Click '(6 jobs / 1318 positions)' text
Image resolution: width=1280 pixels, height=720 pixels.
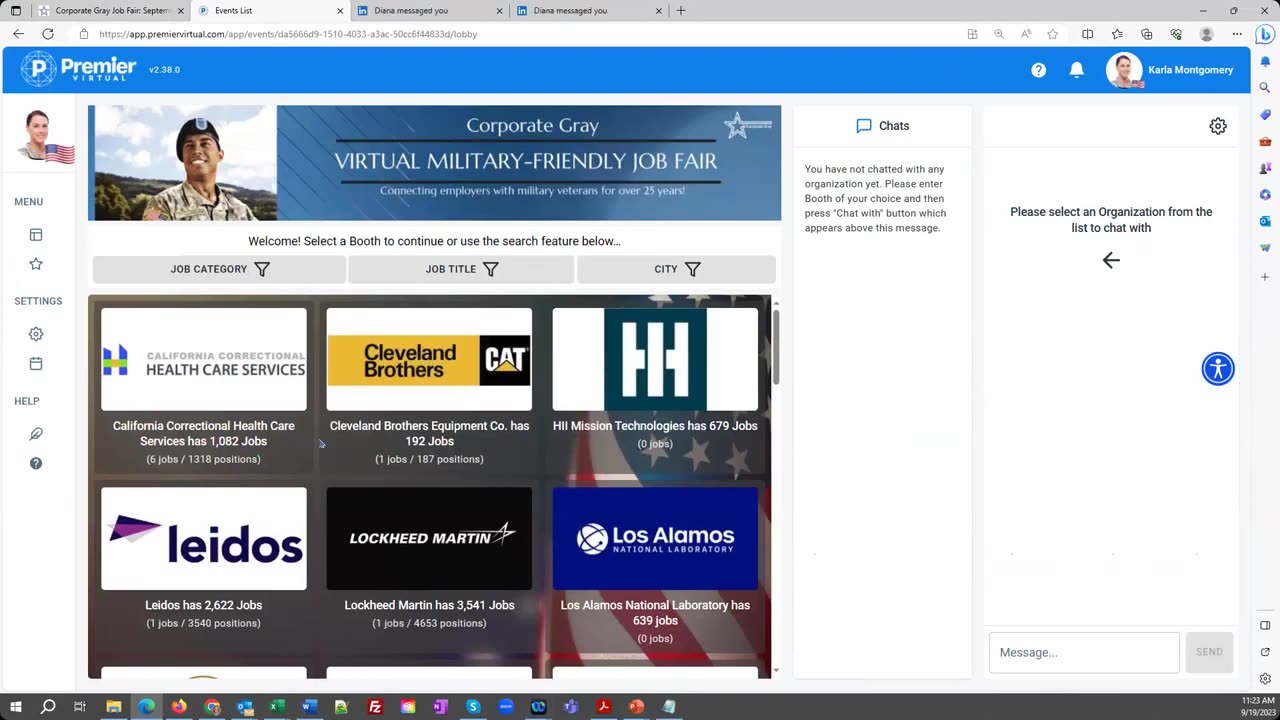click(204, 459)
